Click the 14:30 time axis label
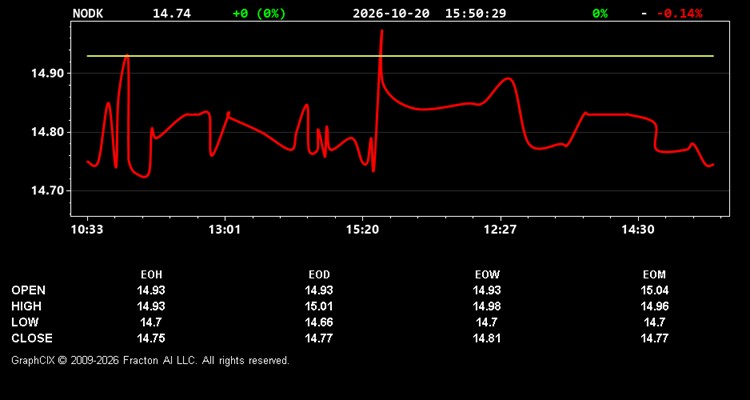Viewport: 750px width, 400px height. [x=638, y=230]
